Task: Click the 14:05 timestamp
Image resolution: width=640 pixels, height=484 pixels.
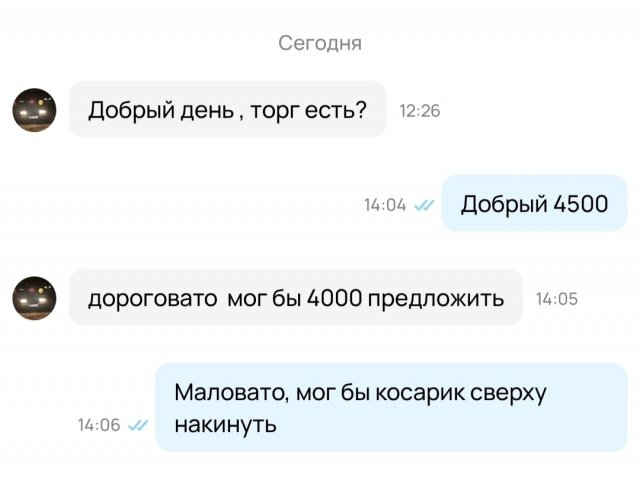Action: (x=557, y=298)
